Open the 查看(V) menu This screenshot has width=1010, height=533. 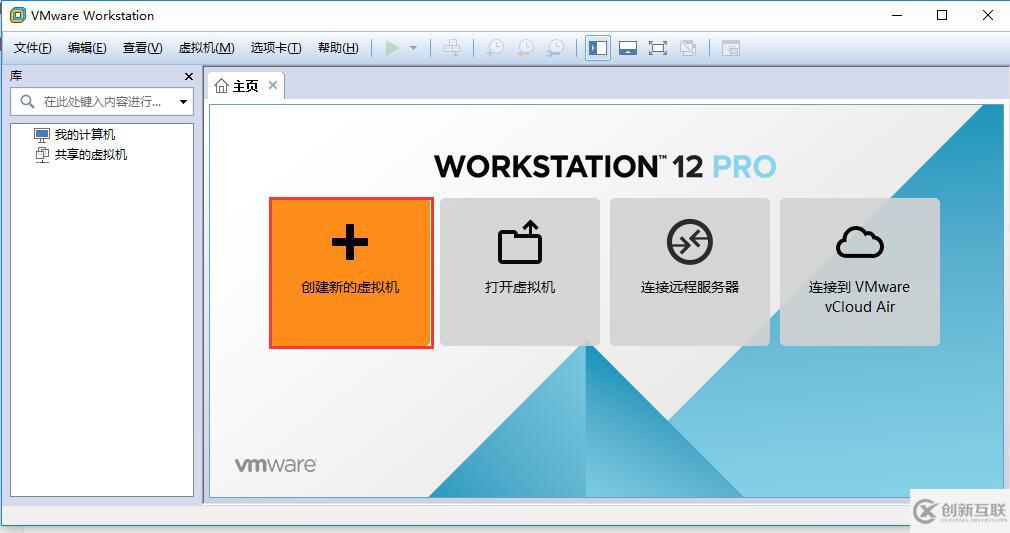point(142,48)
